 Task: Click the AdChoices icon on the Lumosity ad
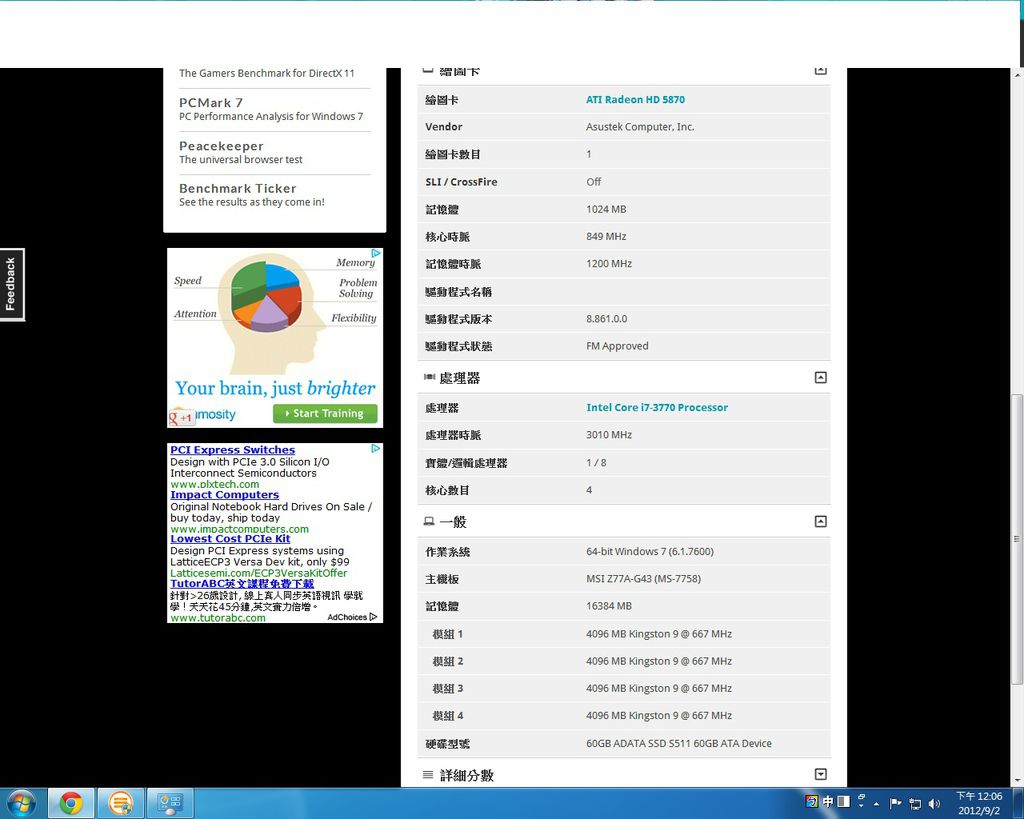376,253
